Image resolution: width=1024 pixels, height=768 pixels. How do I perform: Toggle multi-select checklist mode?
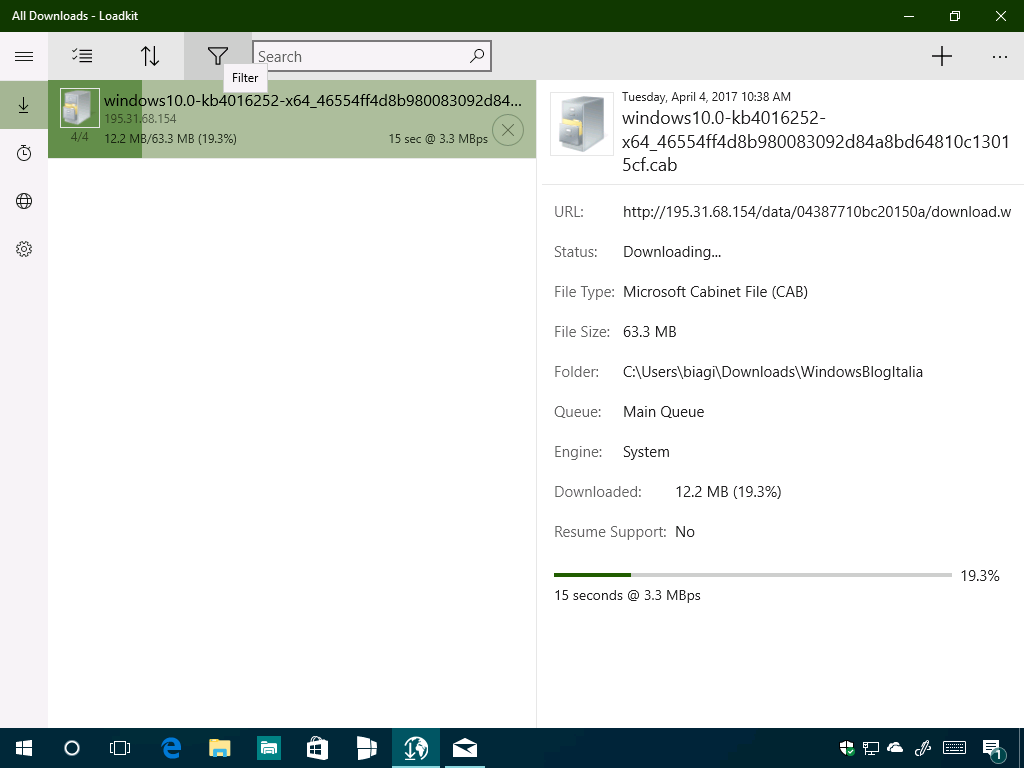tap(82, 56)
